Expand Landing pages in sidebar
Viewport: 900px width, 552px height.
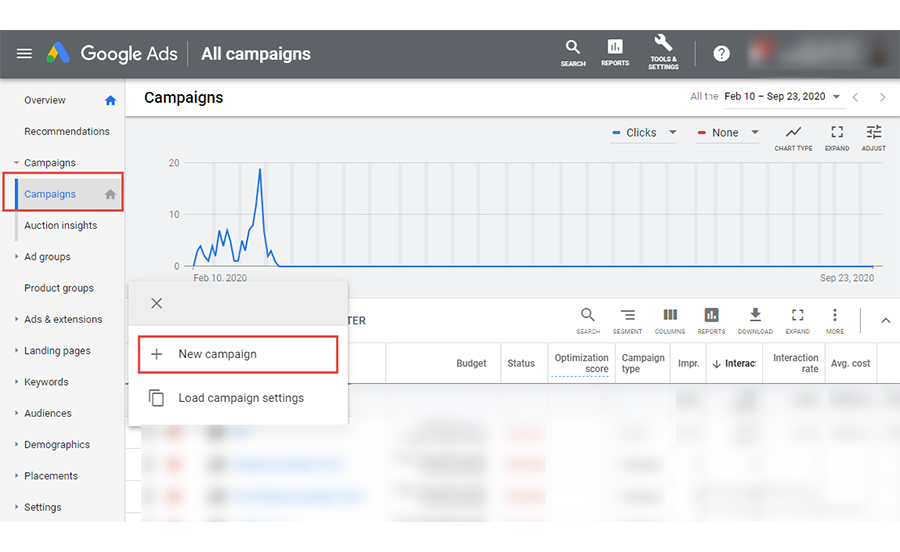coord(17,350)
